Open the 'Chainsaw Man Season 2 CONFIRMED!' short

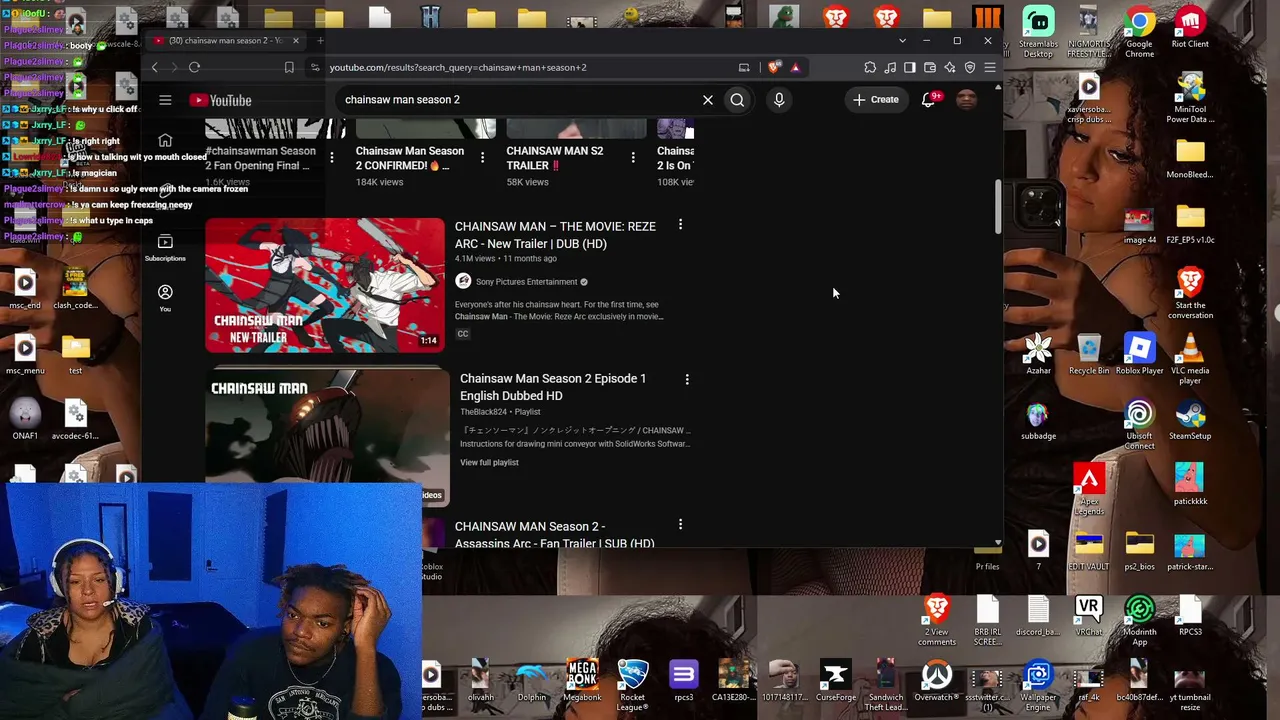tap(410, 158)
